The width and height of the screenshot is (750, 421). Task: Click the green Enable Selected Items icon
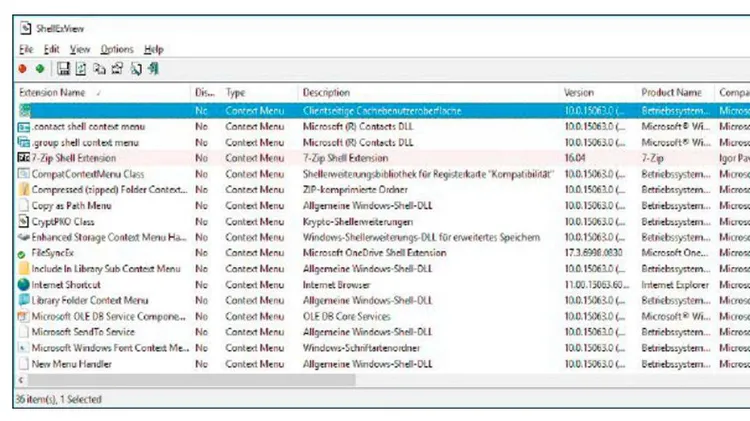pos(40,69)
